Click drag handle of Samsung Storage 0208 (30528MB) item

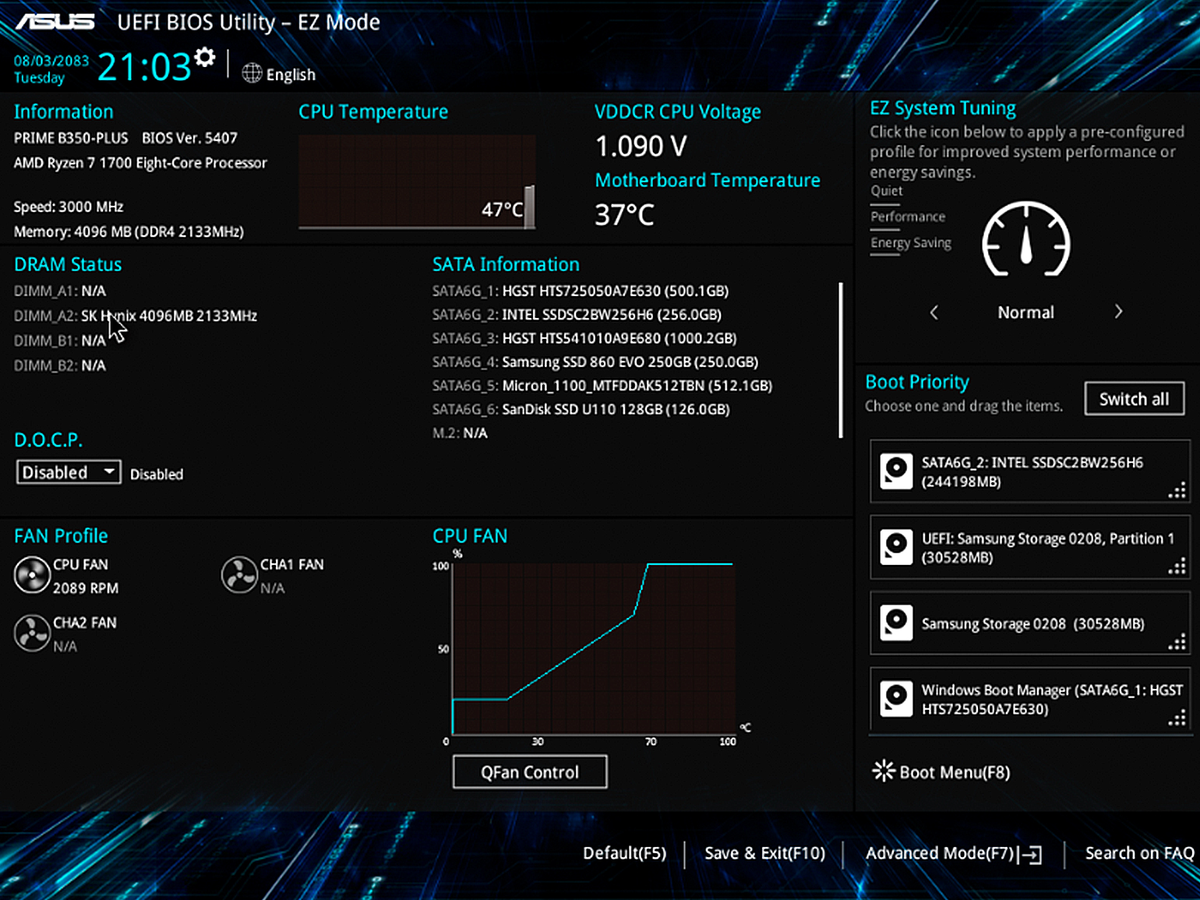click(x=1176, y=642)
